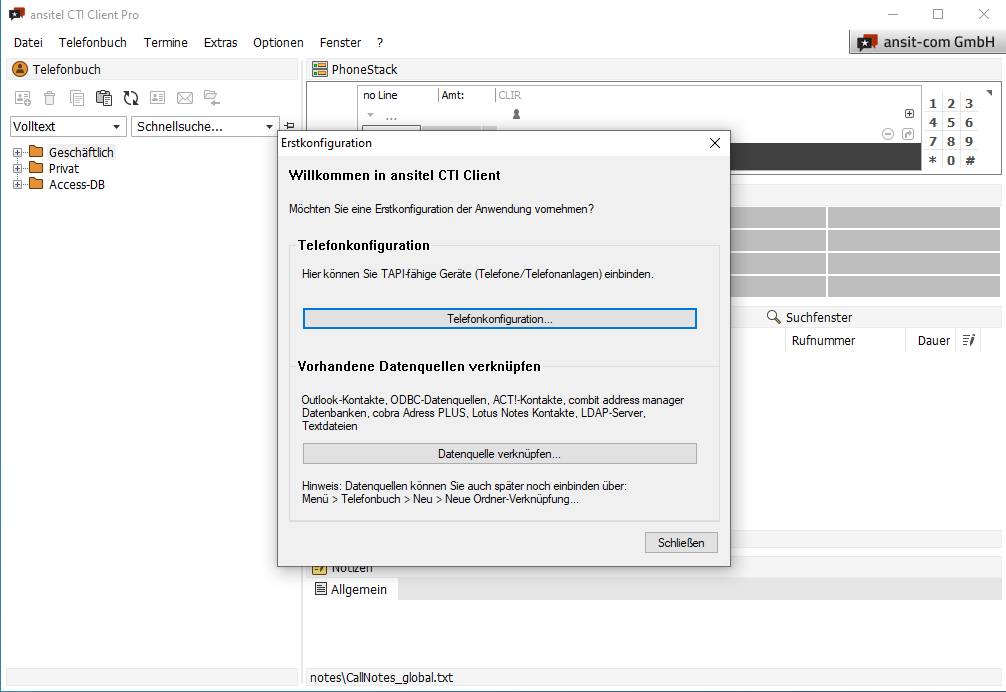Dismiss the dialog with Schließen

tap(681, 542)
